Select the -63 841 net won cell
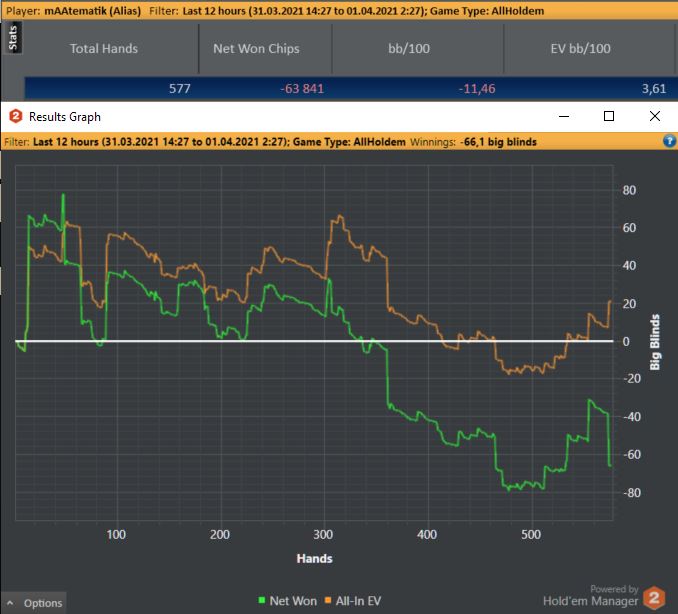 pos(299,88)
